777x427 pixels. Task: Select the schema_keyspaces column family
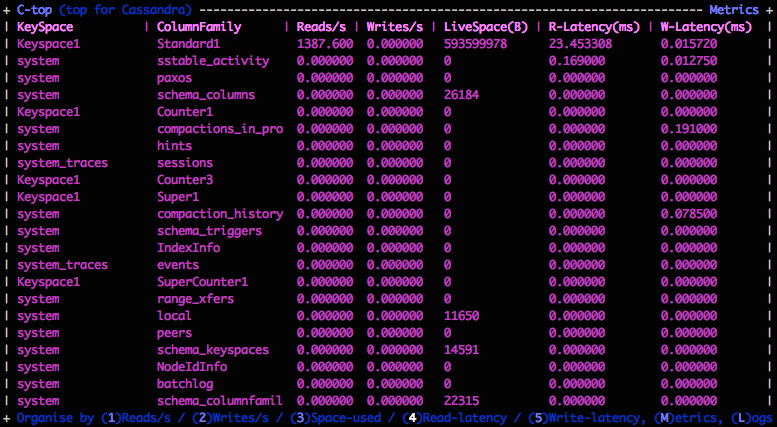click(x=213, y=350)
